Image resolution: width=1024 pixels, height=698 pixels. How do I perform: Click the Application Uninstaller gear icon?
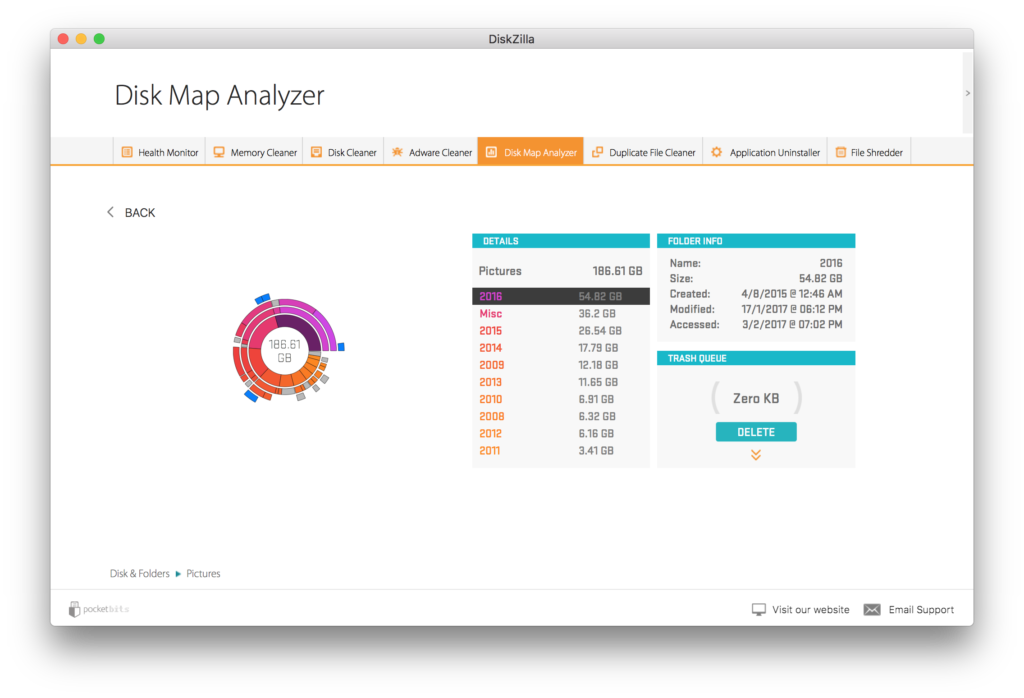pos(716,152)
